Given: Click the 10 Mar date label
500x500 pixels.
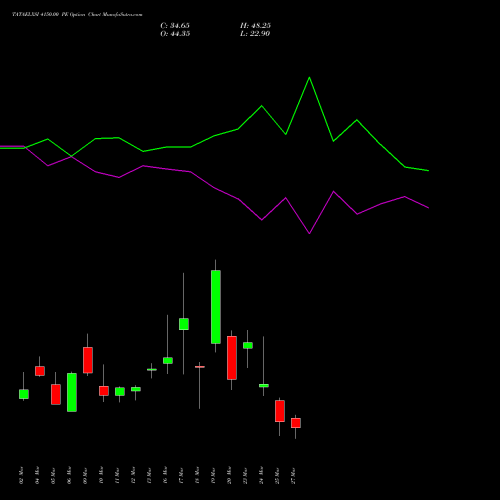Looking at the screenshot, I should coord(101,475).
